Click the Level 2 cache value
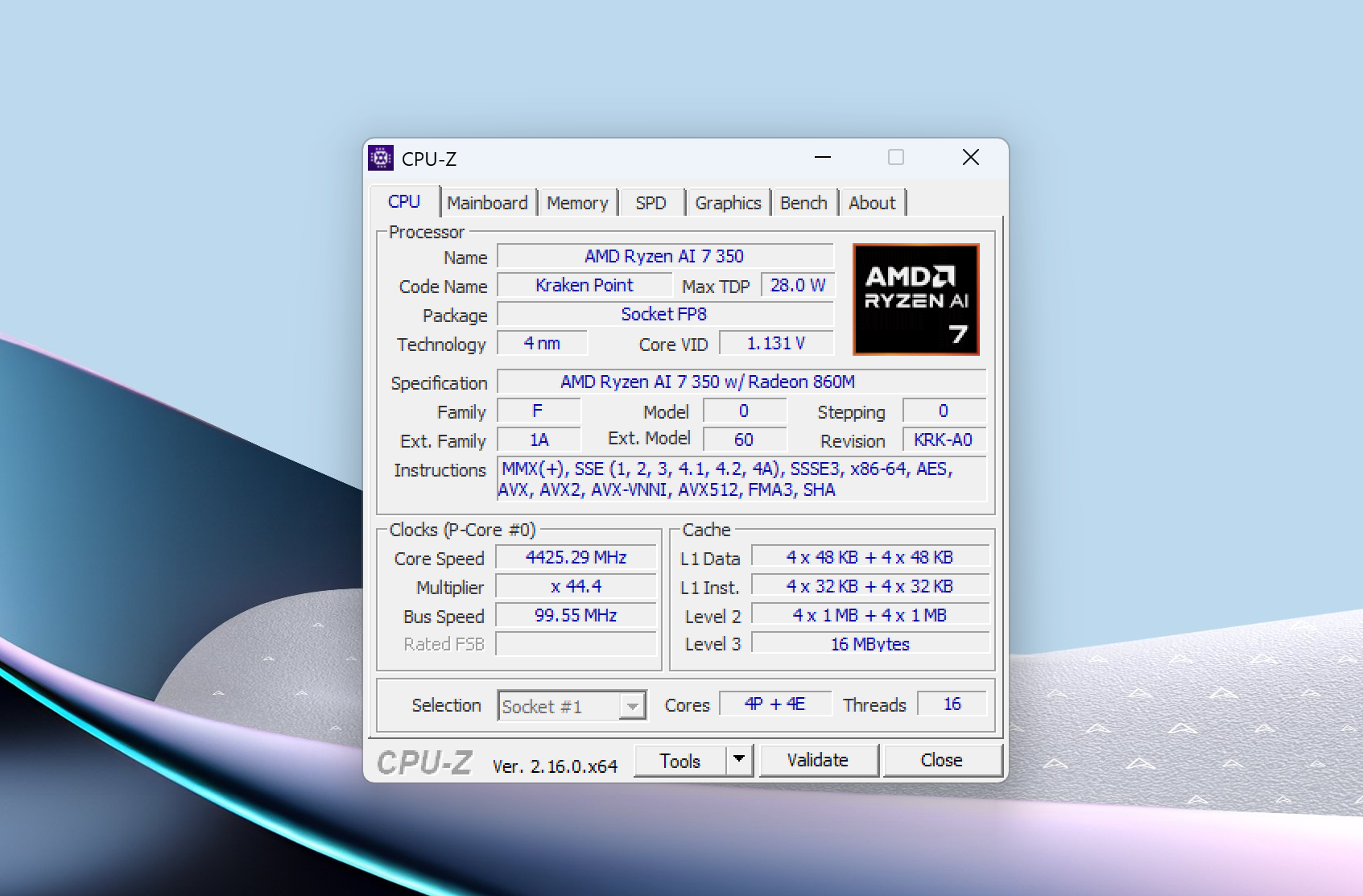Image resolution: width=1363 pixels, height=896 pixels. (x=870, y=615)
